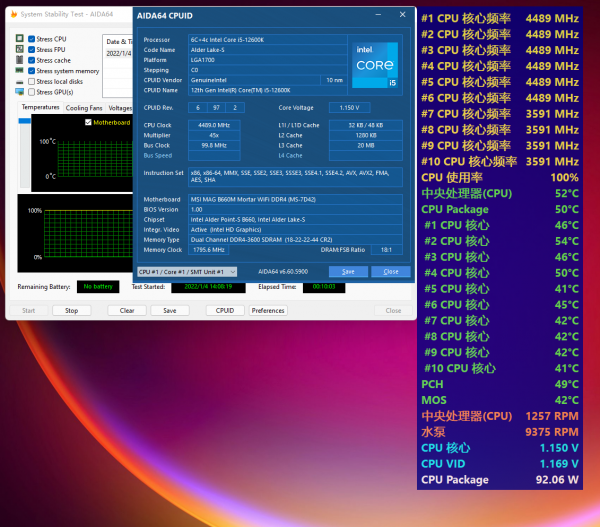Toggle the Stress CPU checkbox
This screenshot has height=527, width=600.
tap(32, 39)
